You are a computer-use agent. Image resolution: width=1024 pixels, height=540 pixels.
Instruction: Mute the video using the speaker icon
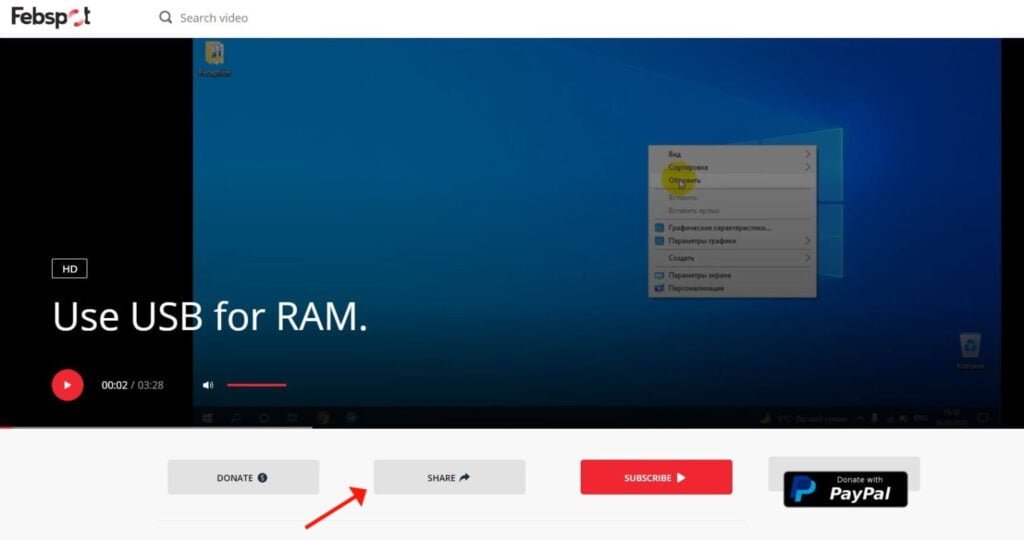click(x=208, y=385)
